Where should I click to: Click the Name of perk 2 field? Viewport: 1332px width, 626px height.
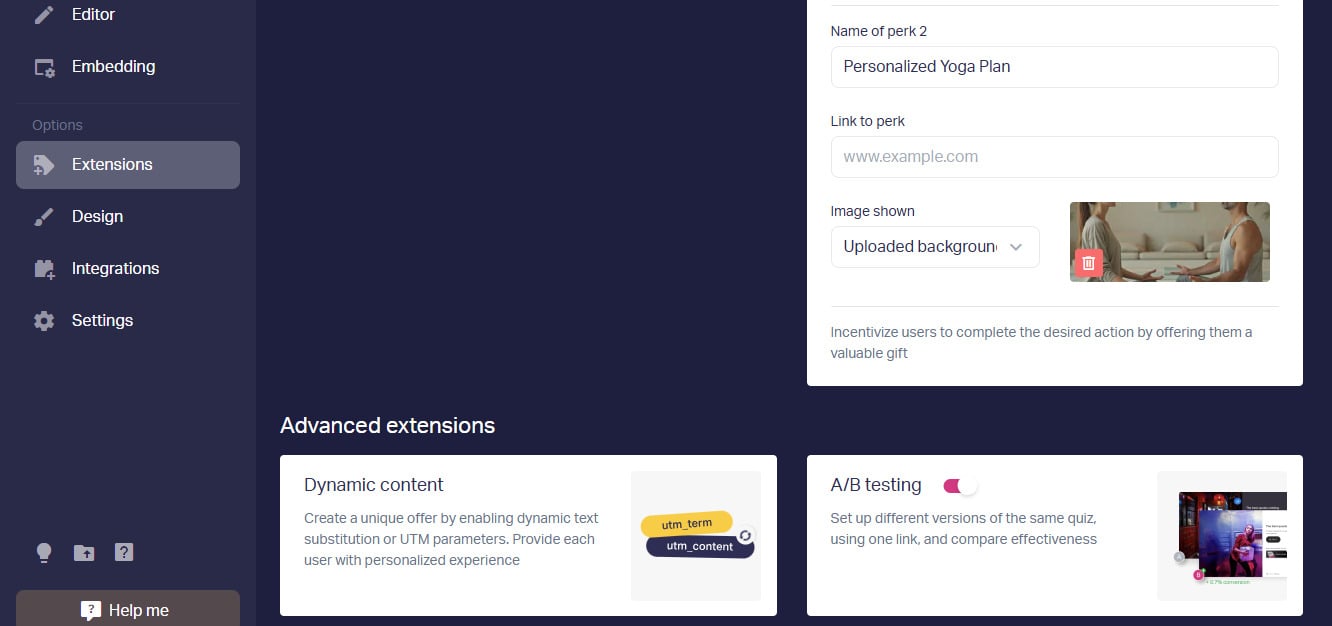(x=1054, y=67)
